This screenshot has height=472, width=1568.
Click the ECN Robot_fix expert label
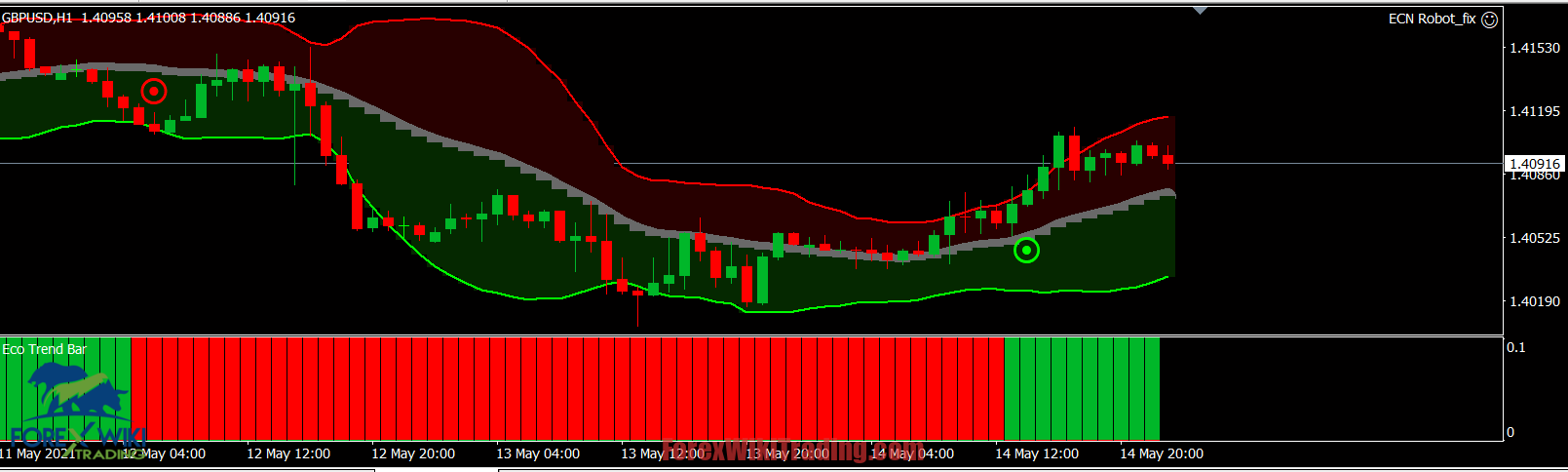[1432, 19]
